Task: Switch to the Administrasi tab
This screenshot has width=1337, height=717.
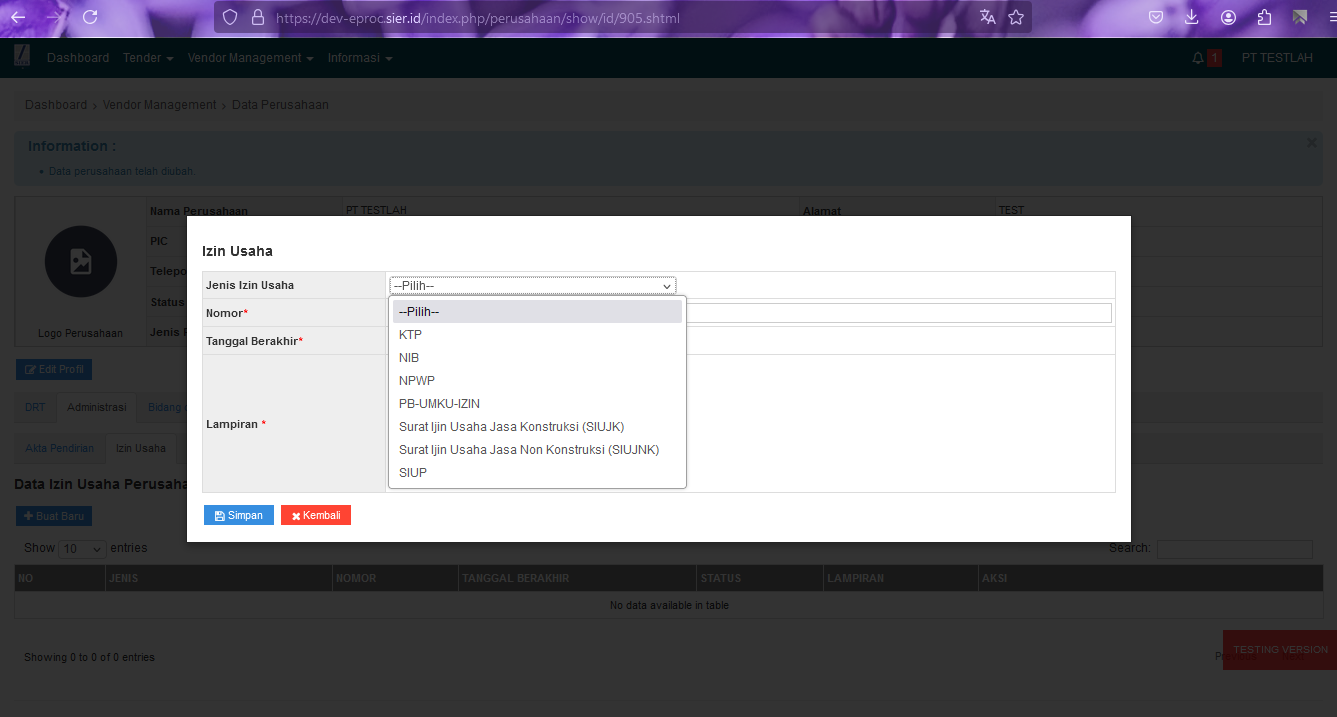Action: tap(97, 408)
